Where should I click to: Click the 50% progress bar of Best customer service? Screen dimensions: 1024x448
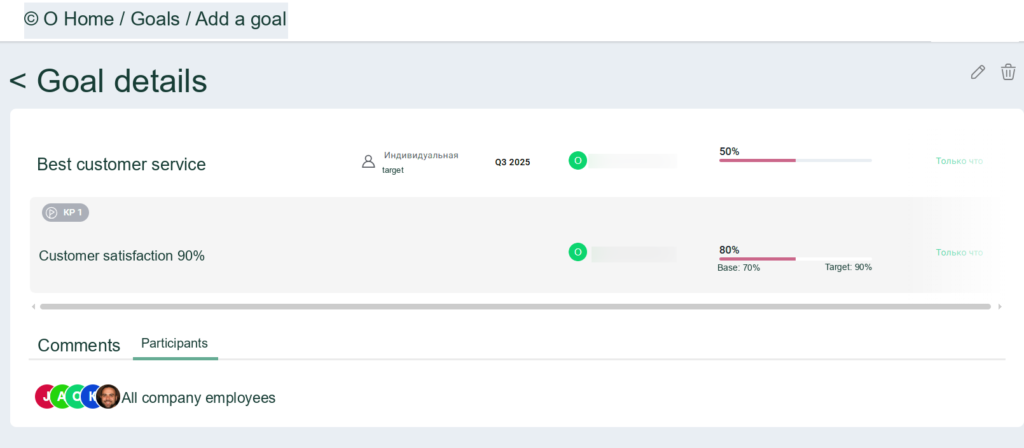click(795, 160)
